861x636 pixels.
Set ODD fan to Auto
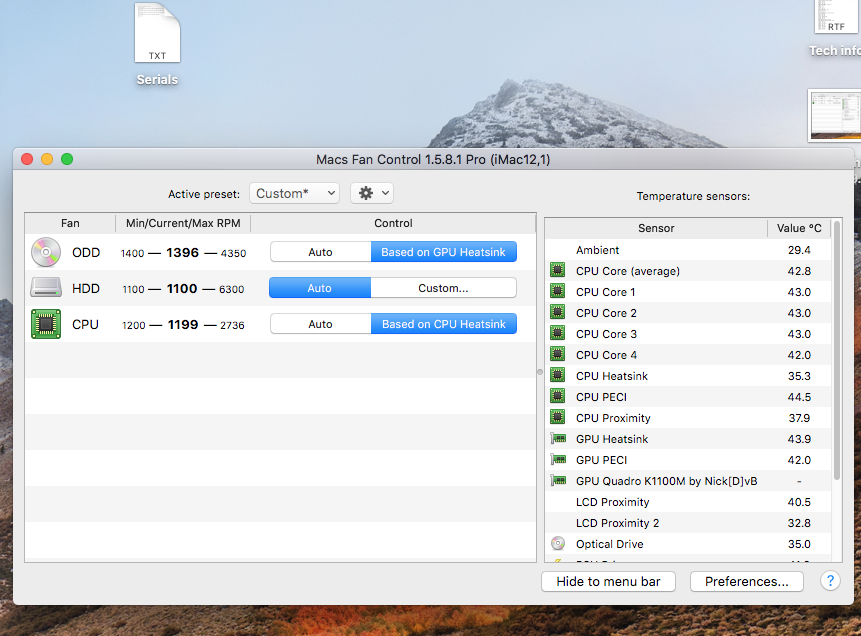(320, 252)
